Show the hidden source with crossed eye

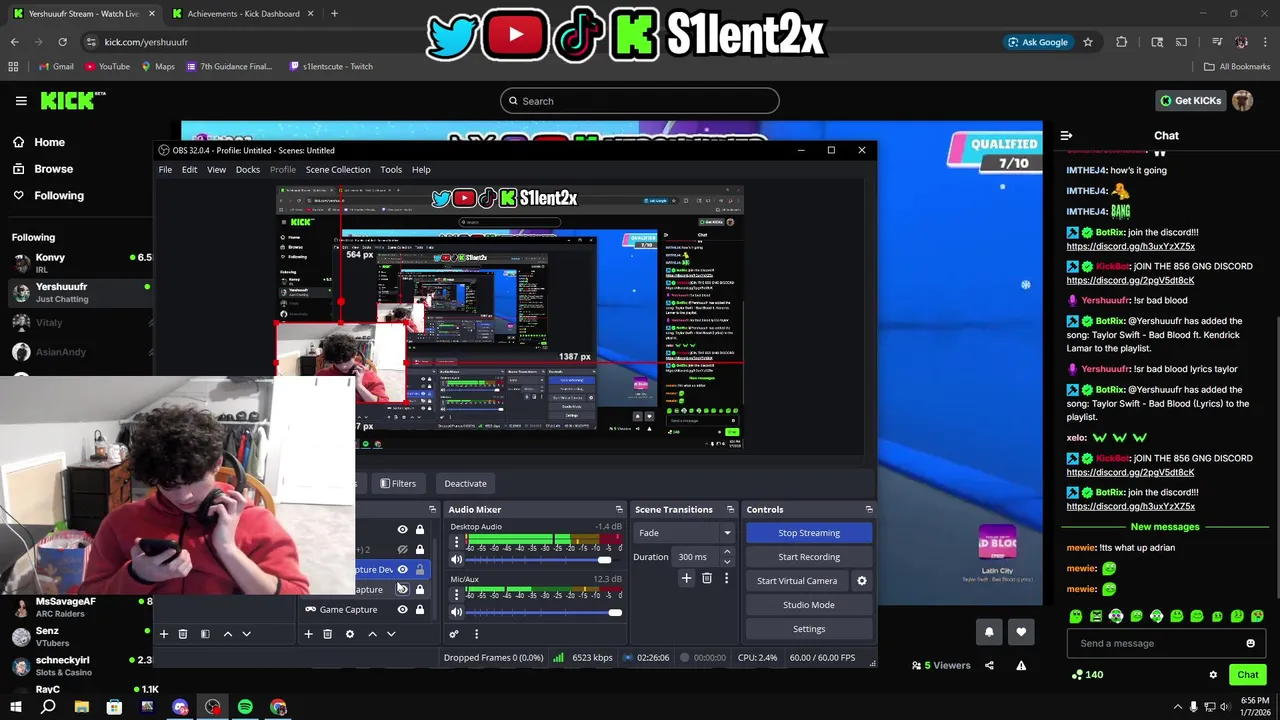coord(403,550)
